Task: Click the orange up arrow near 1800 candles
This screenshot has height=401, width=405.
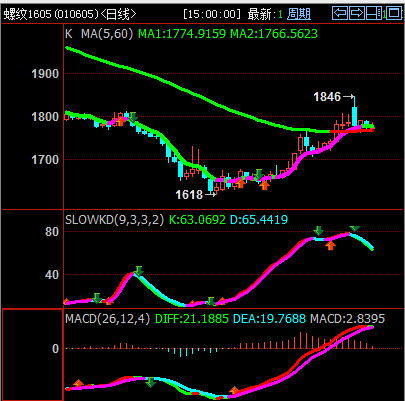Action: [121, 121]
